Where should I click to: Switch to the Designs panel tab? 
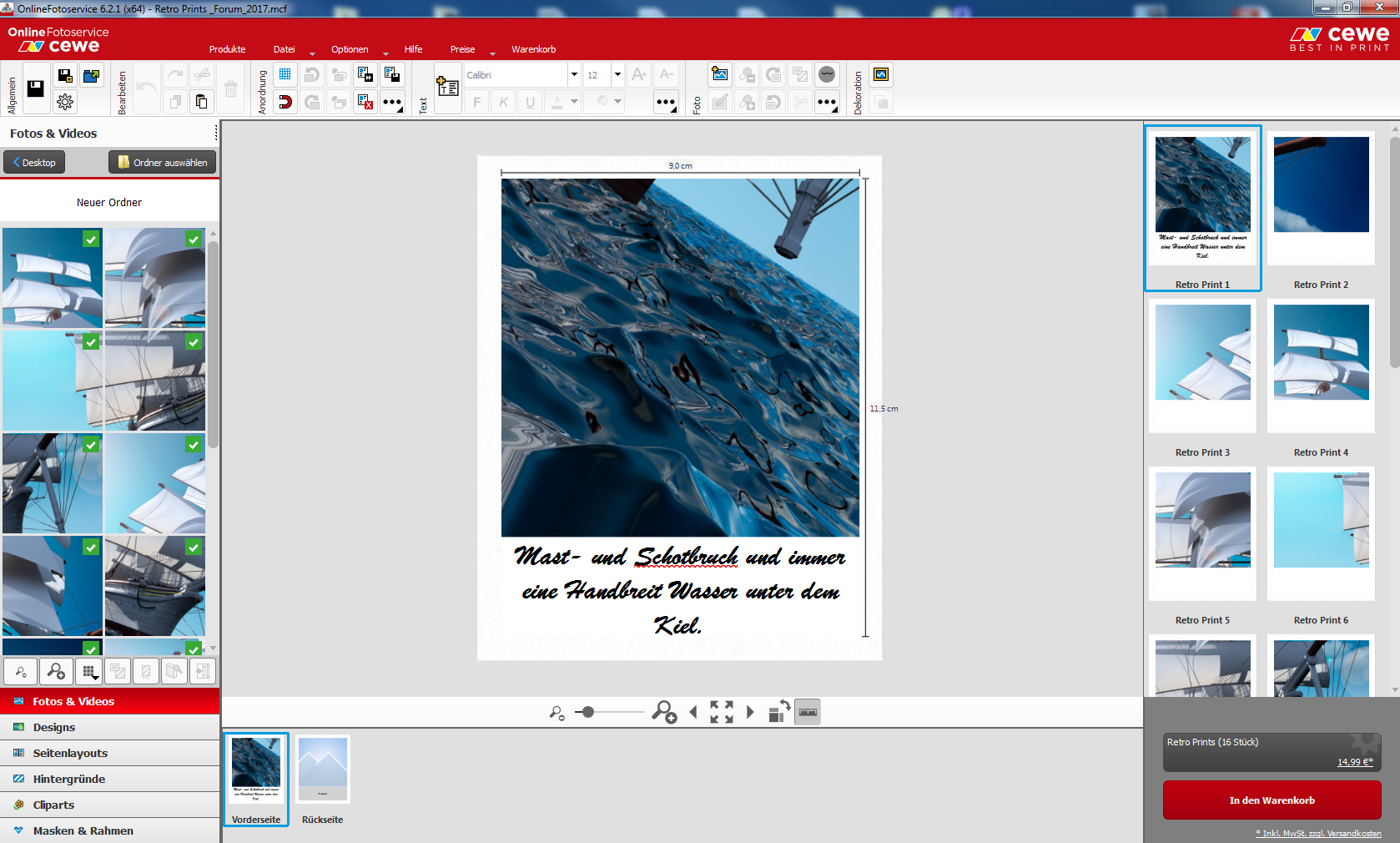click(x=54, y=727)
